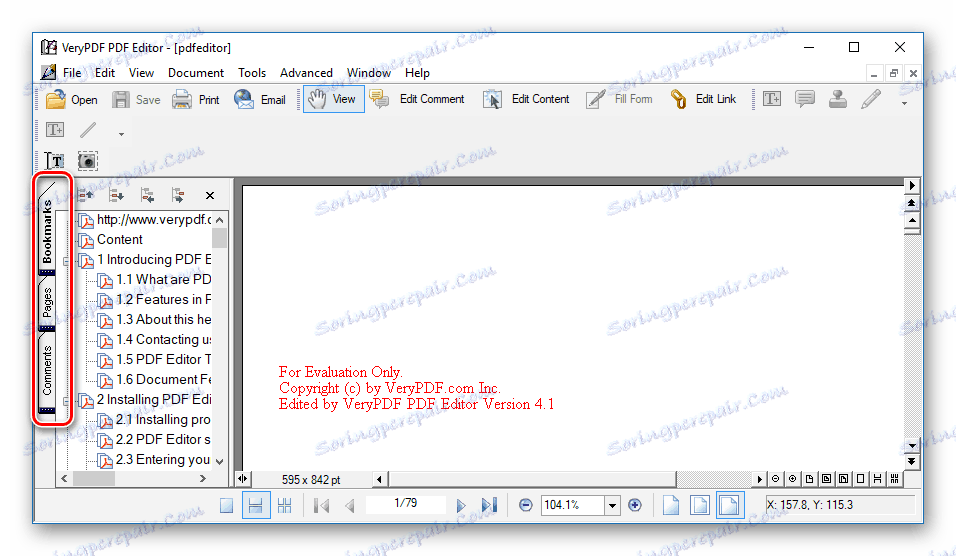Switch to the Bookmarks side tab
Viewport: 956px width, 556px height.
(x=47, y=229)
